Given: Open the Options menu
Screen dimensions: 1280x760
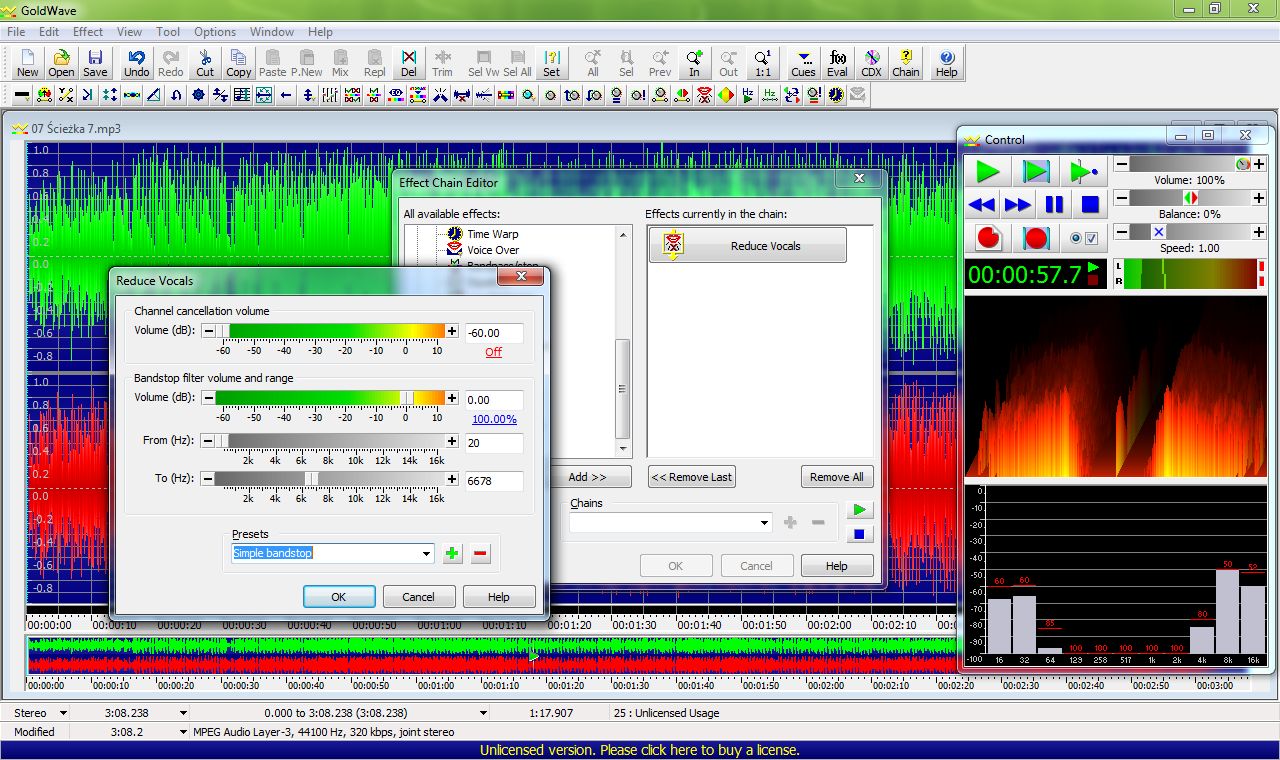Looking at the screenshot, I should (215, 32).
